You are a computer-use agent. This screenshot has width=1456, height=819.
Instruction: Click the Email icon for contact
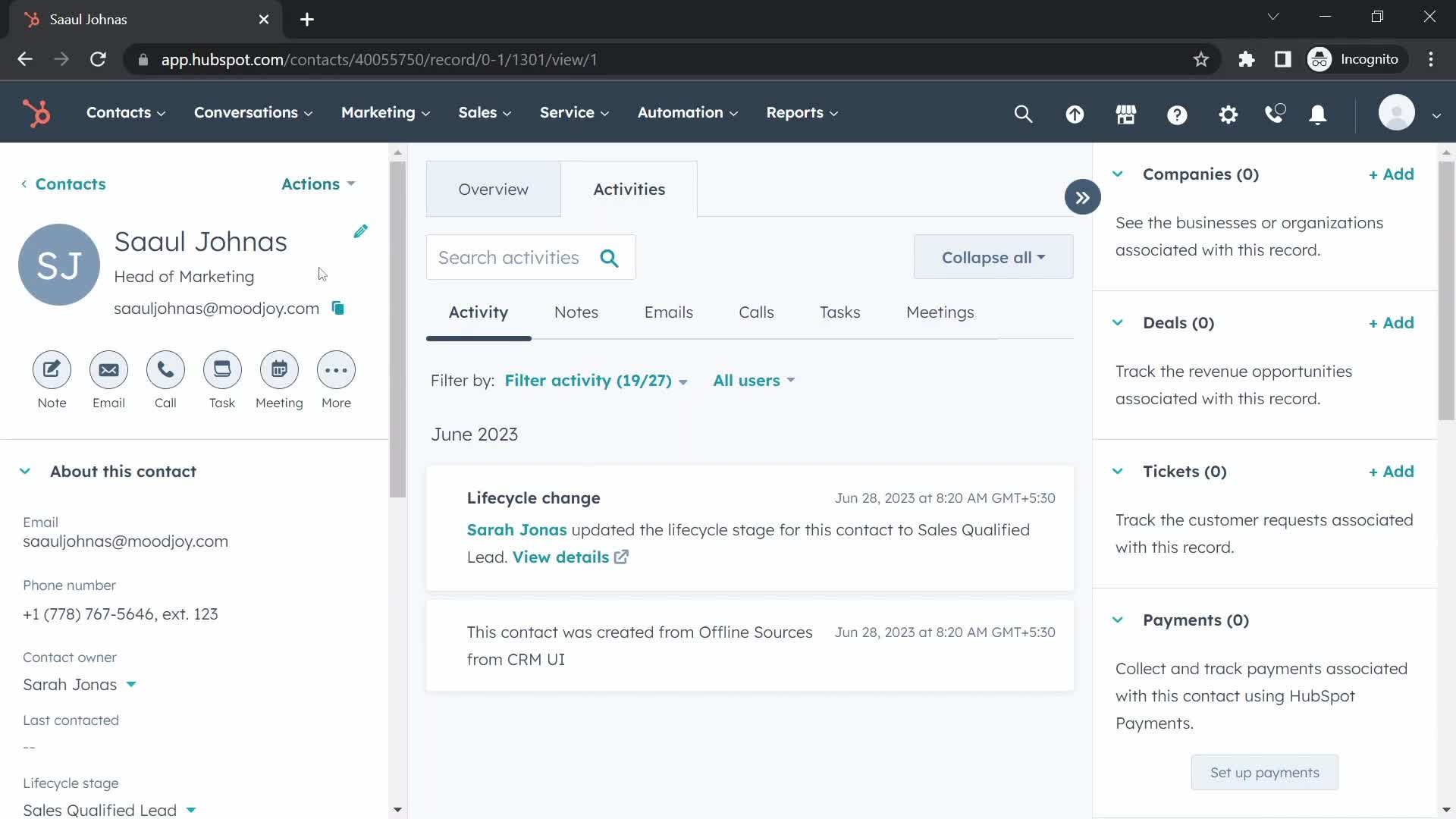point(108,370)
